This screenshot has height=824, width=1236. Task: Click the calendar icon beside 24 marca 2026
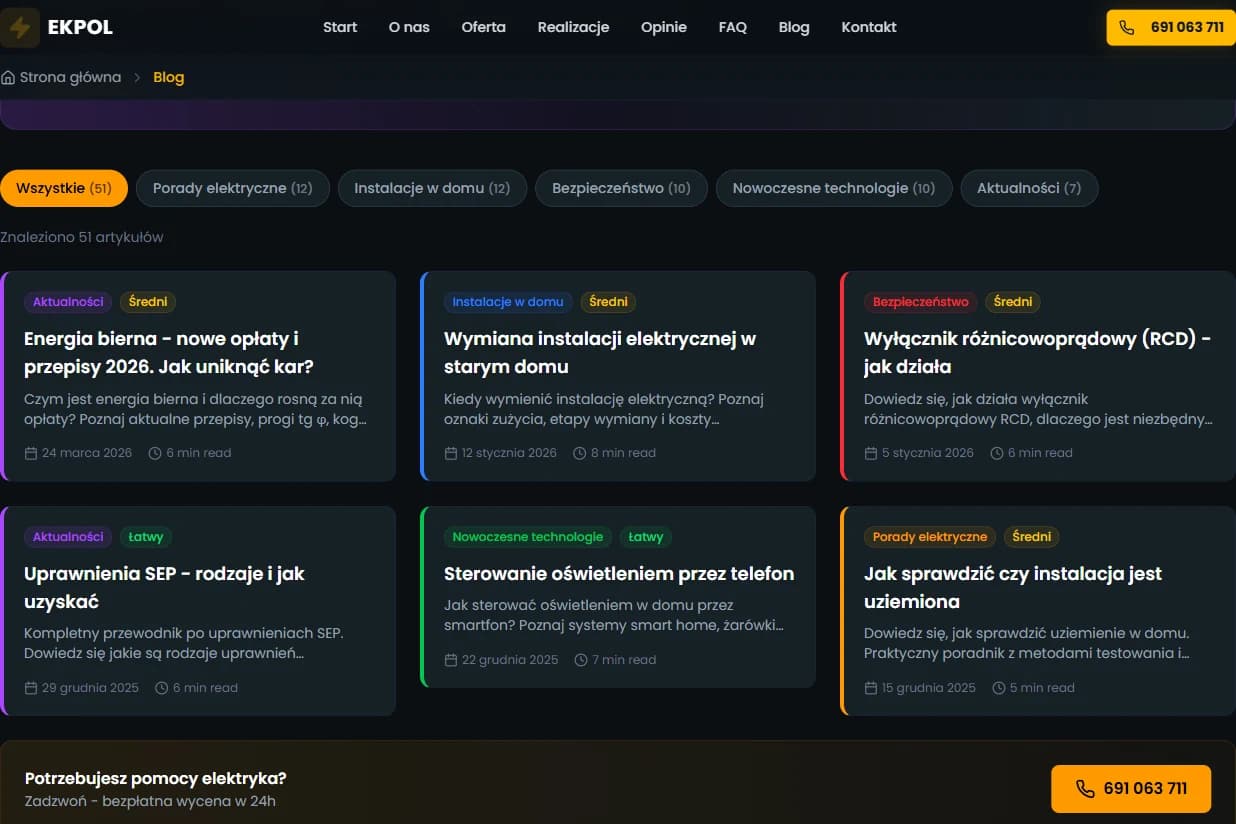(x=31, y=453)
